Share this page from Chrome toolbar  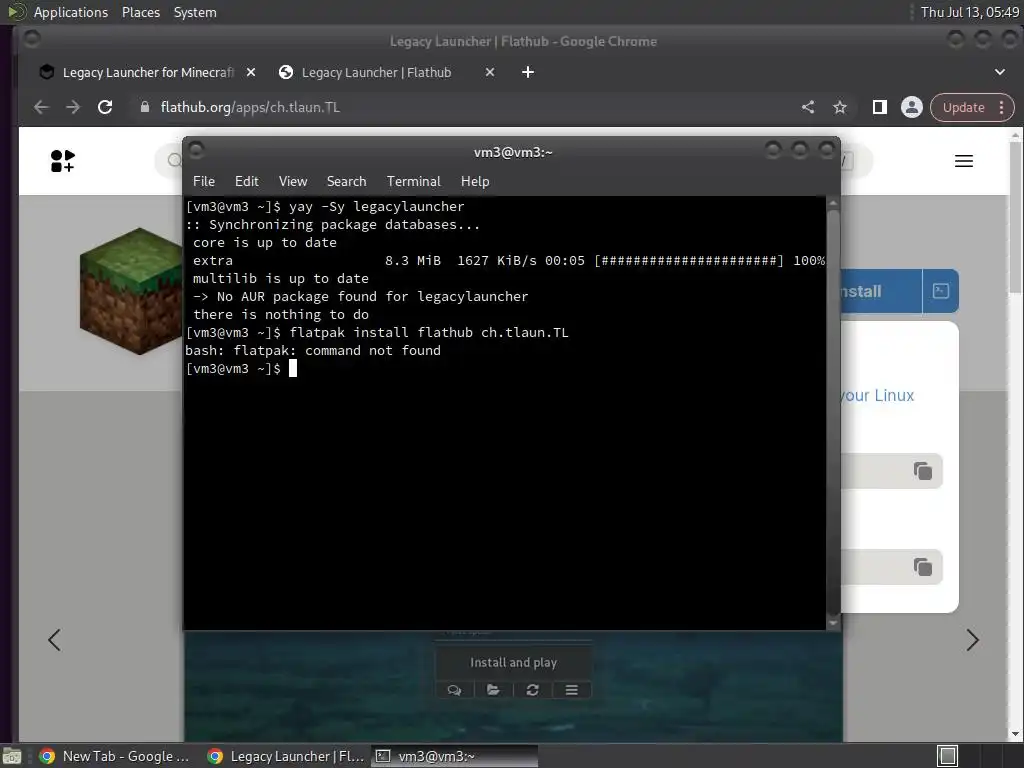(808, 108)
